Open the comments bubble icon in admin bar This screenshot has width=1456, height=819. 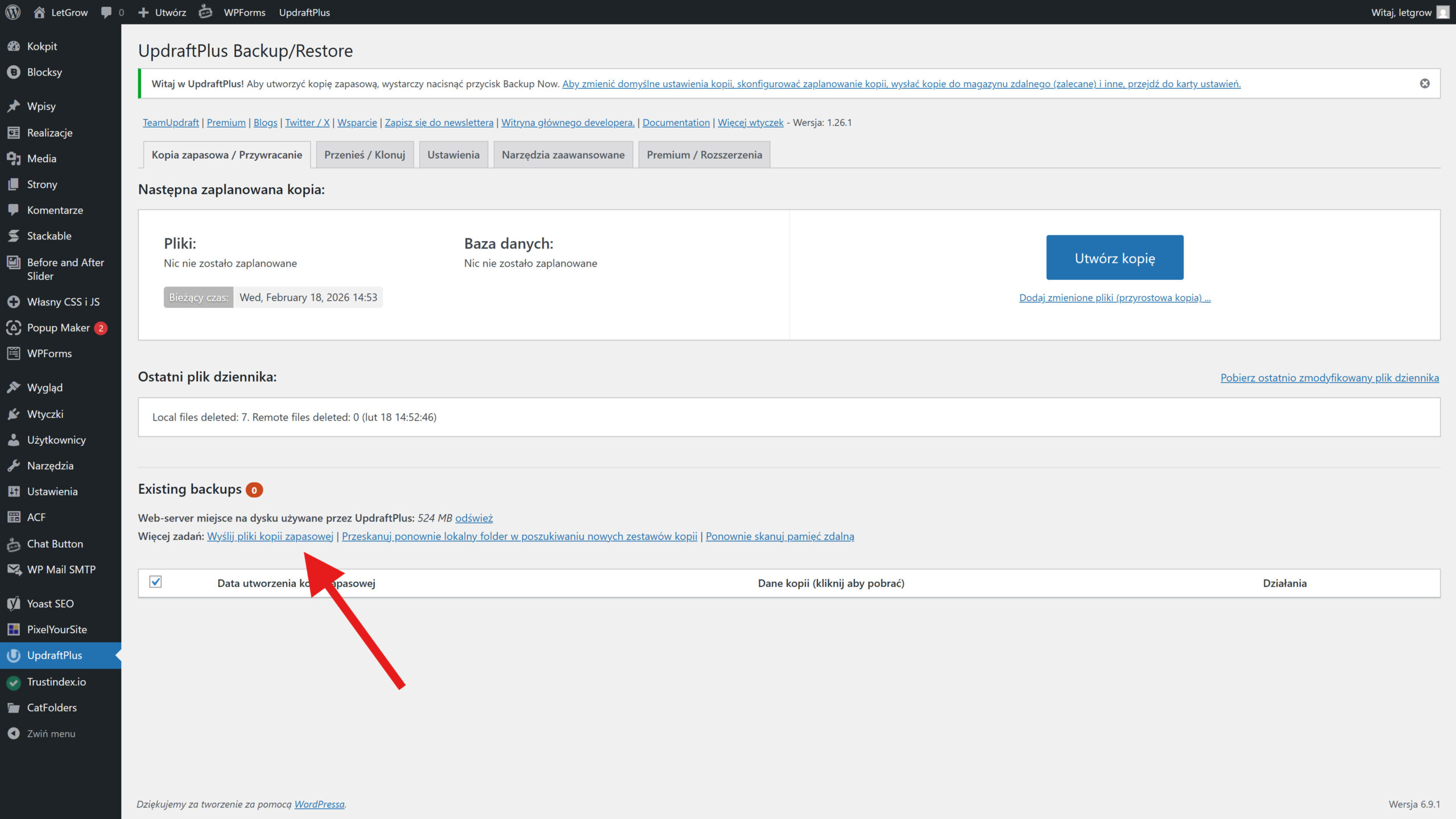(106, 12)
